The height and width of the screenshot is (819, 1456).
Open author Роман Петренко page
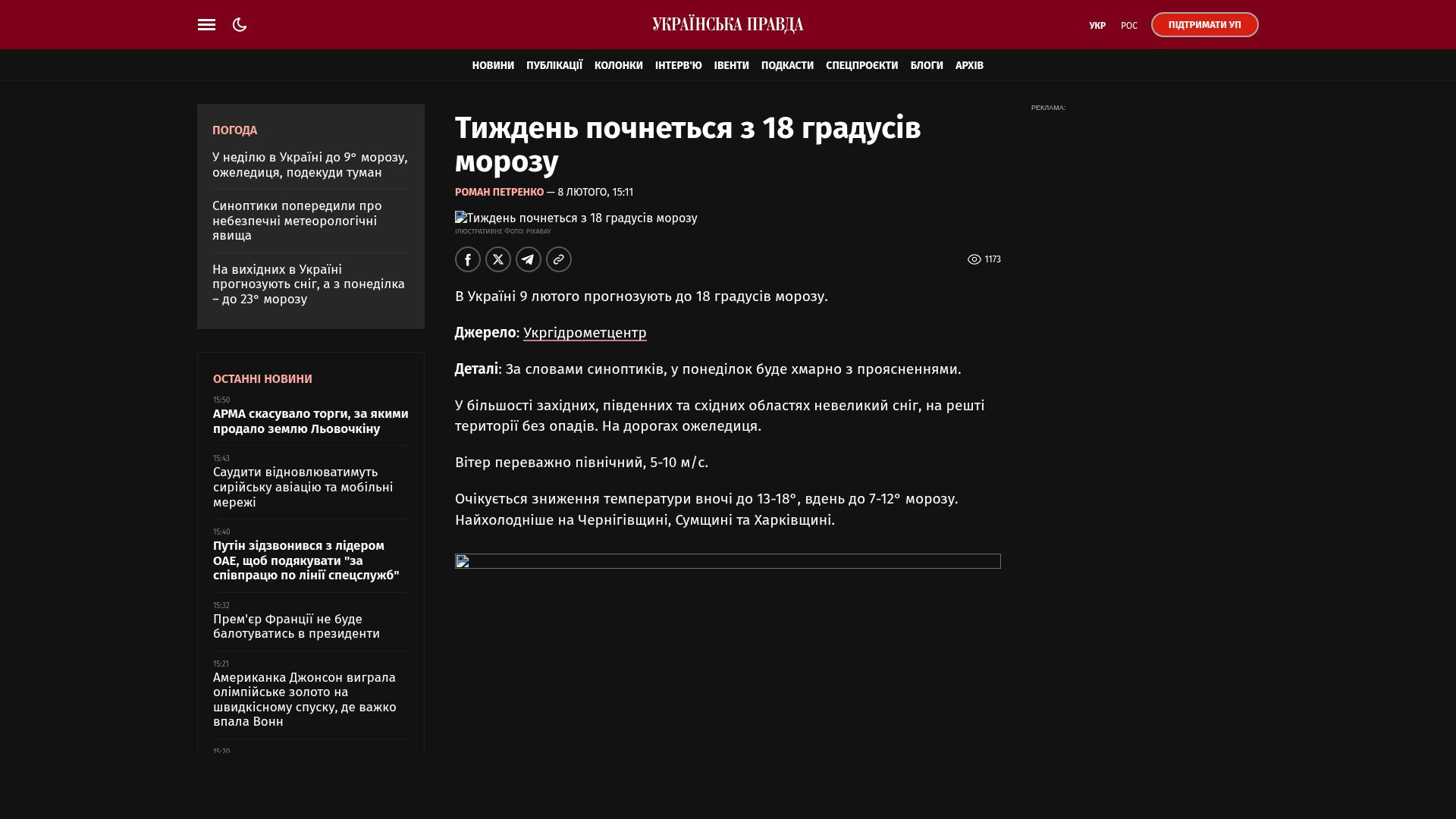pos(499,193)
